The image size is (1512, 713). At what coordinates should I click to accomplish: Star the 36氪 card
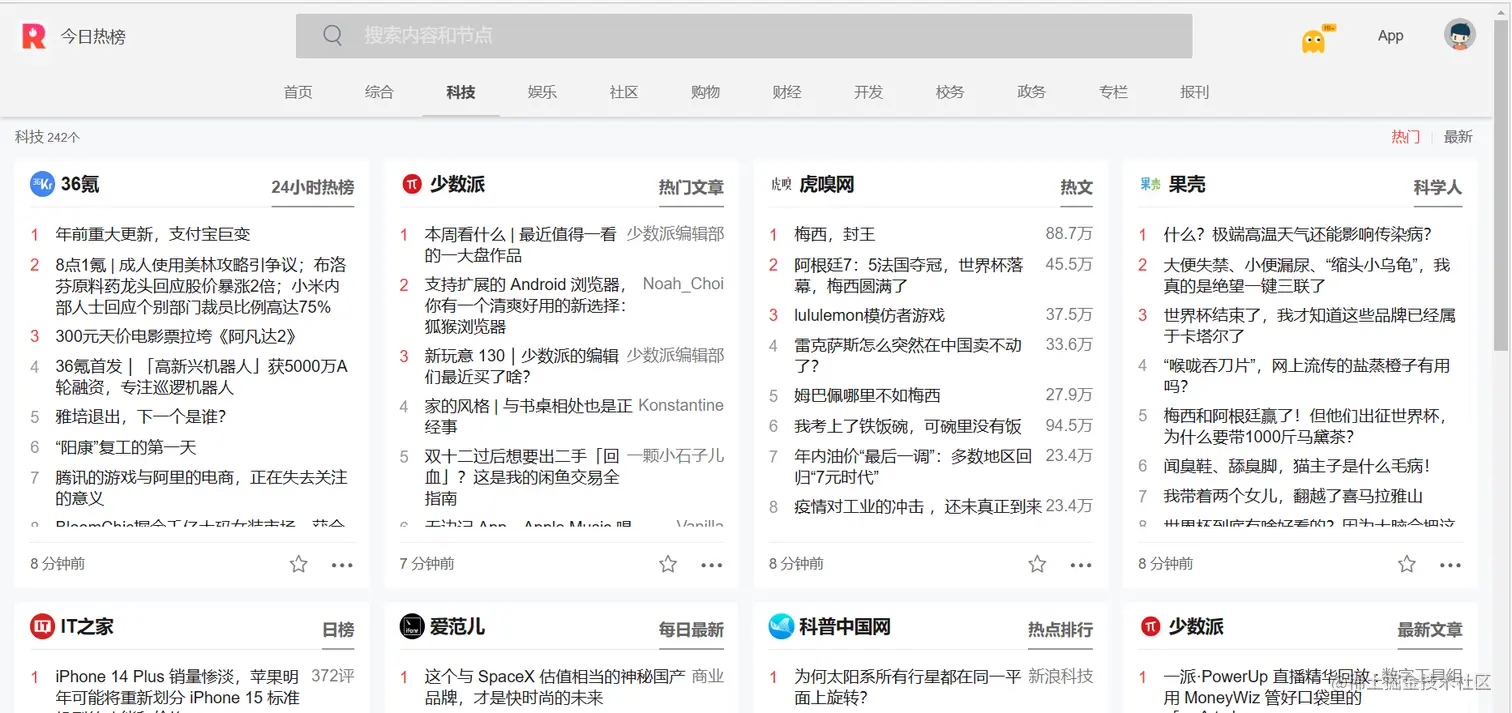click(x=299, y=564)
